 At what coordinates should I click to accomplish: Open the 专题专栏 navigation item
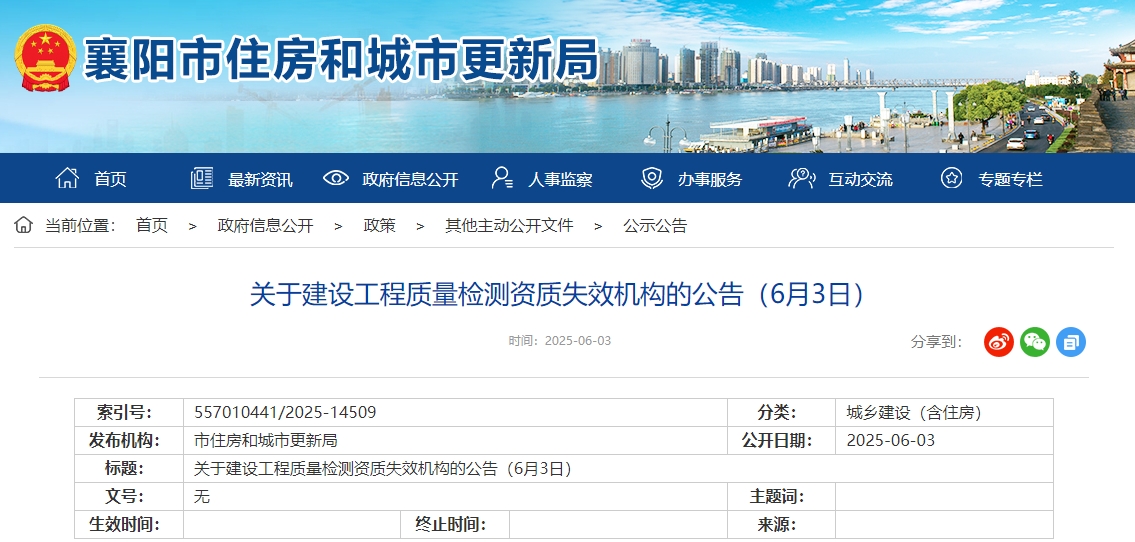click(1010, 180)
